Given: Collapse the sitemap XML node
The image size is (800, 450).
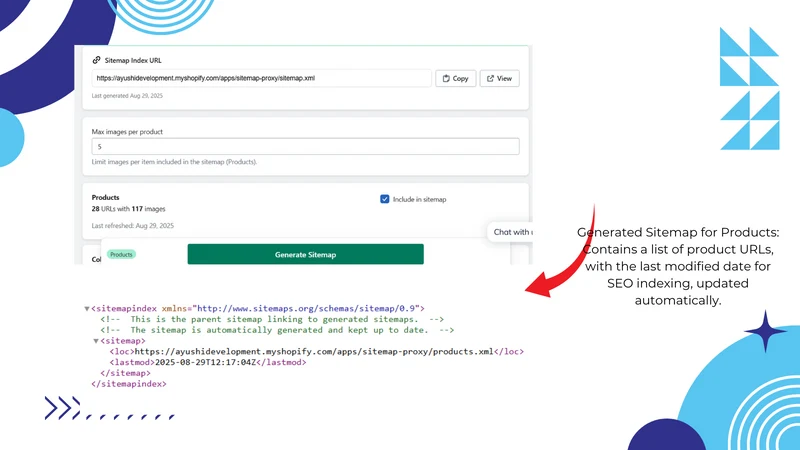Looking at the screenshot, I should point(96,341).
